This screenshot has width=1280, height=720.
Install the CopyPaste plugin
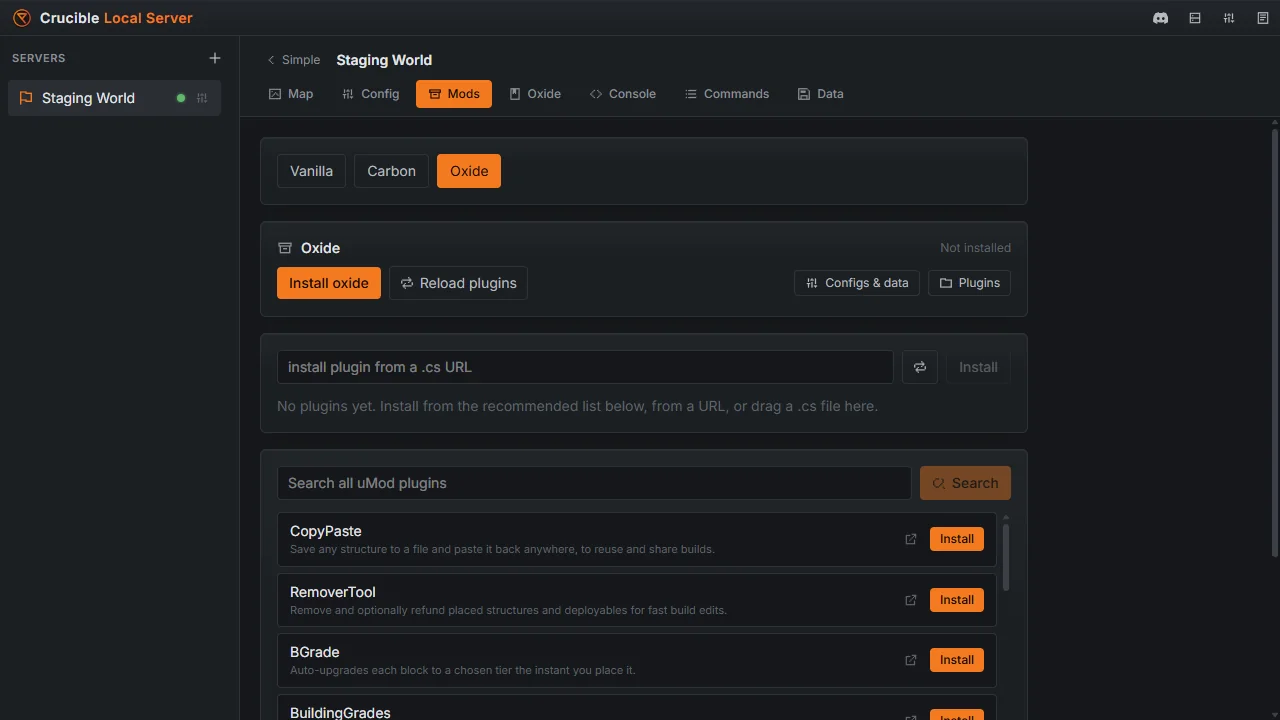[957, 539]
